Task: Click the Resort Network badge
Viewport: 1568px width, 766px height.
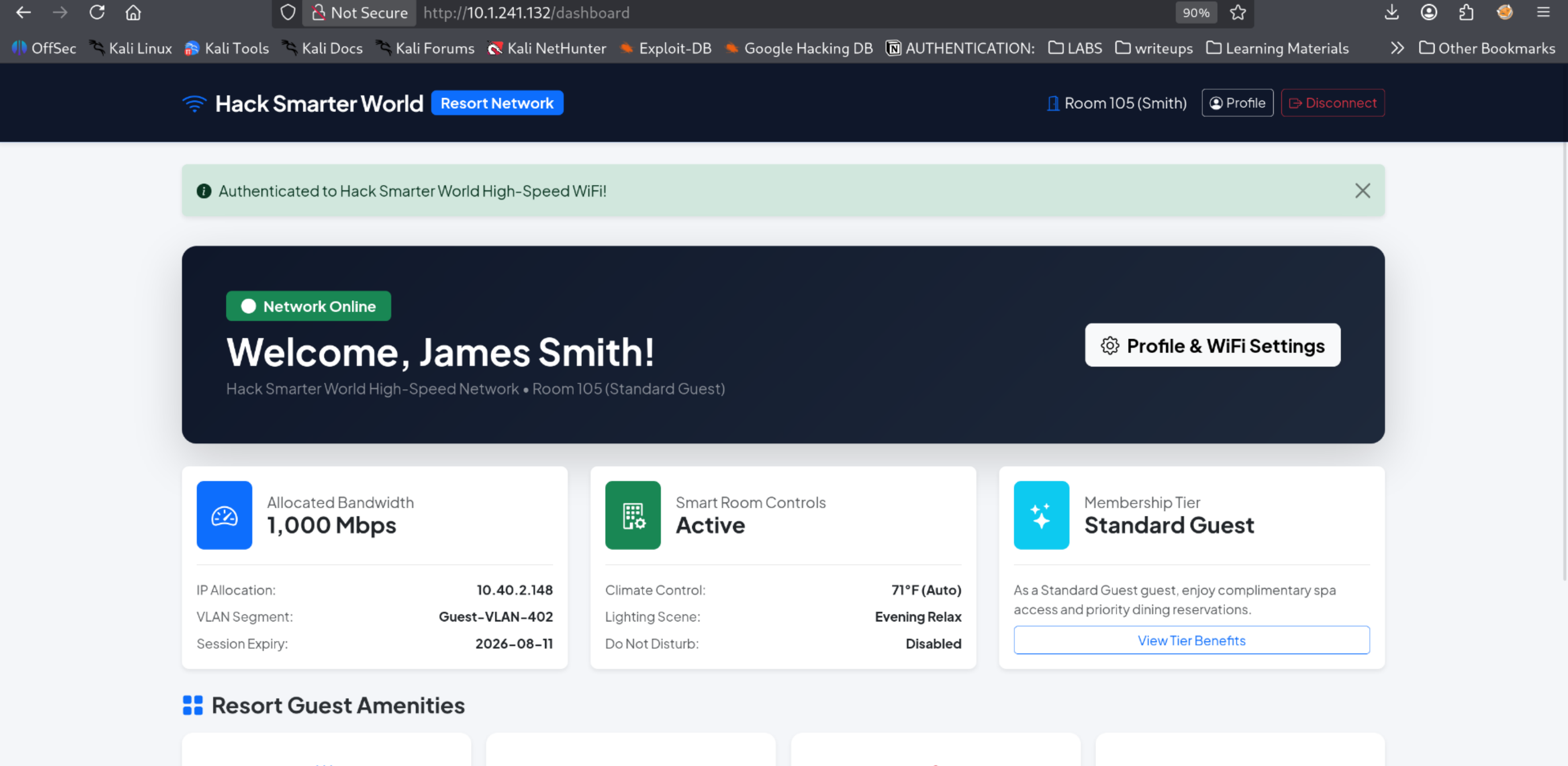Action: click(x=496, y=103)
